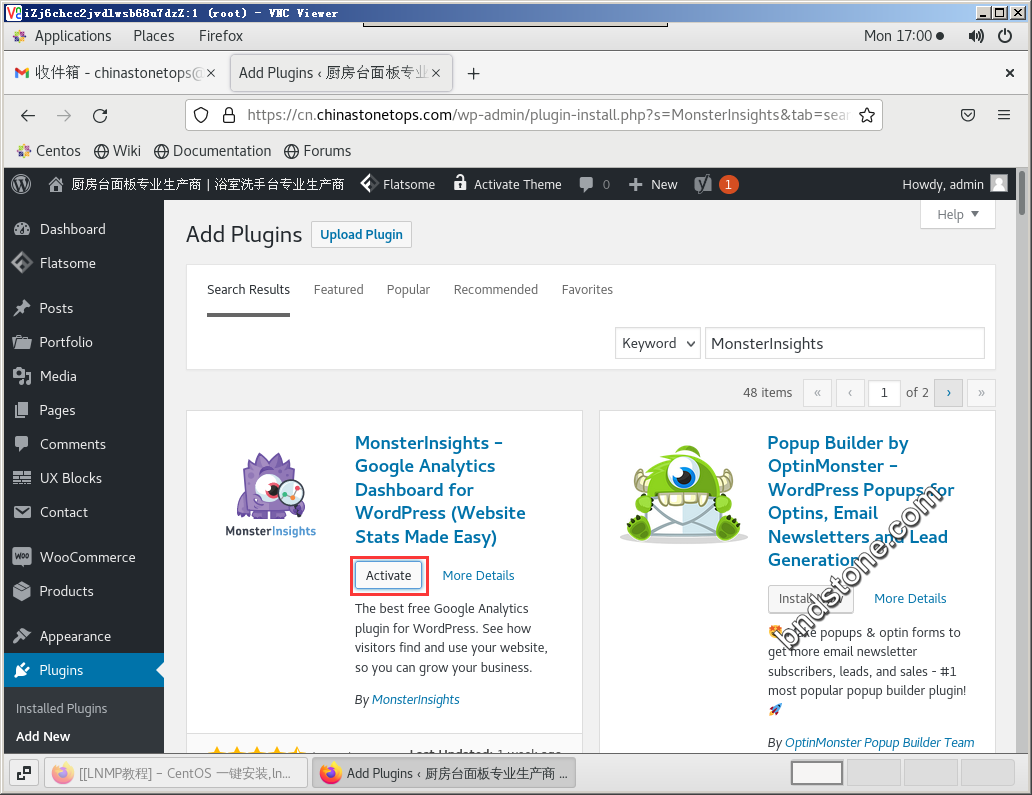The image size is (1032, 795).
Task: Switch to the Favorites tab
Action: (587, 290)
